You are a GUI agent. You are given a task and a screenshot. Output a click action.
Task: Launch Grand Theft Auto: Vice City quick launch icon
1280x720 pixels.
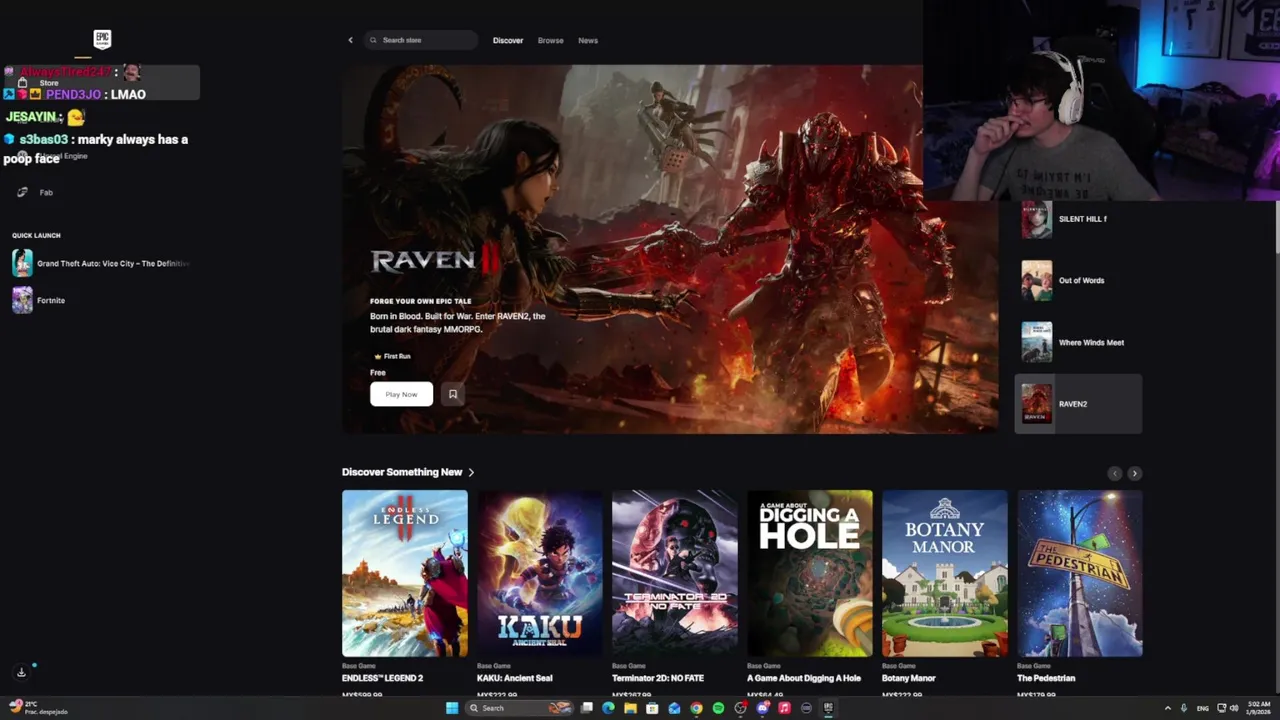coord(22,263)
